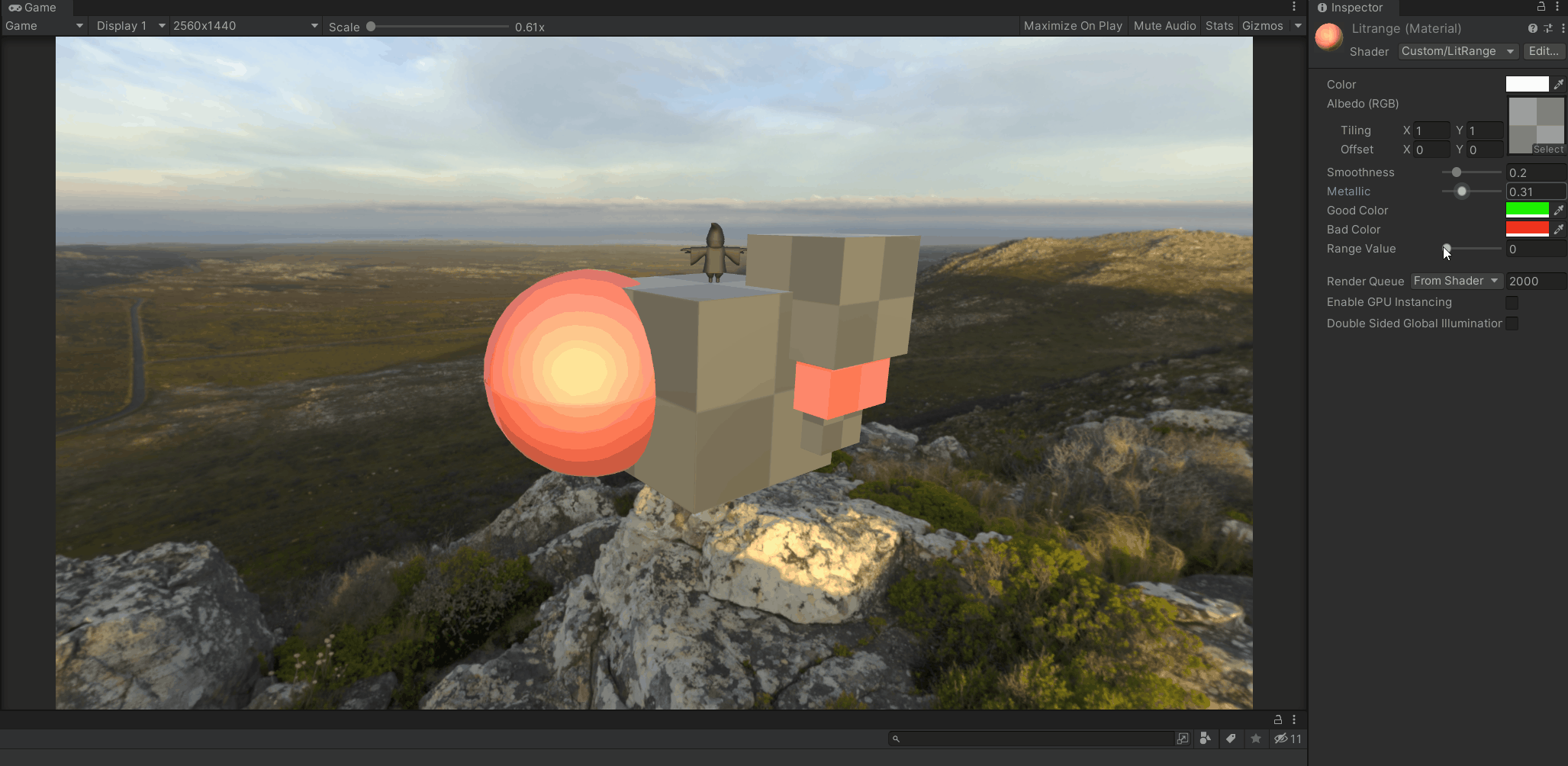Open Game view three-dot menu
This screenshot has height=766, width=1568.
(x=1294, y=7)
